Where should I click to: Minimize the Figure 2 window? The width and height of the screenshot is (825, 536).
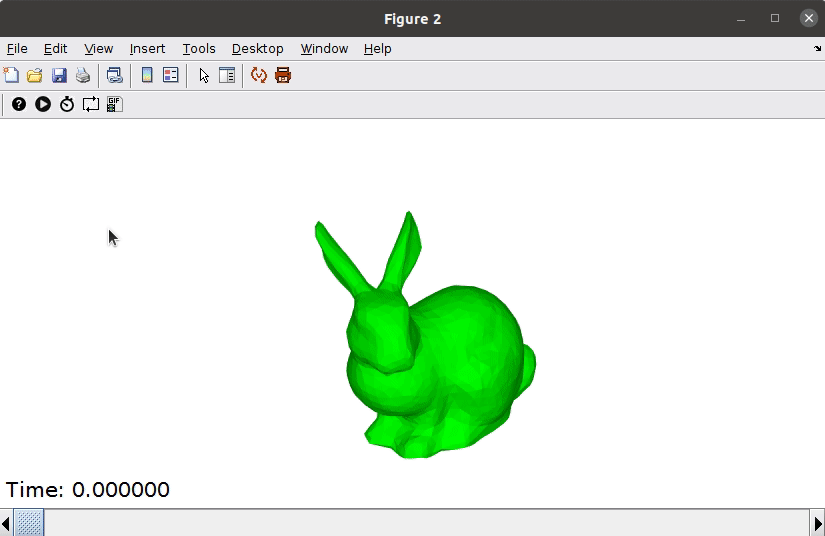pyautogui.click(x=741, y=18)
